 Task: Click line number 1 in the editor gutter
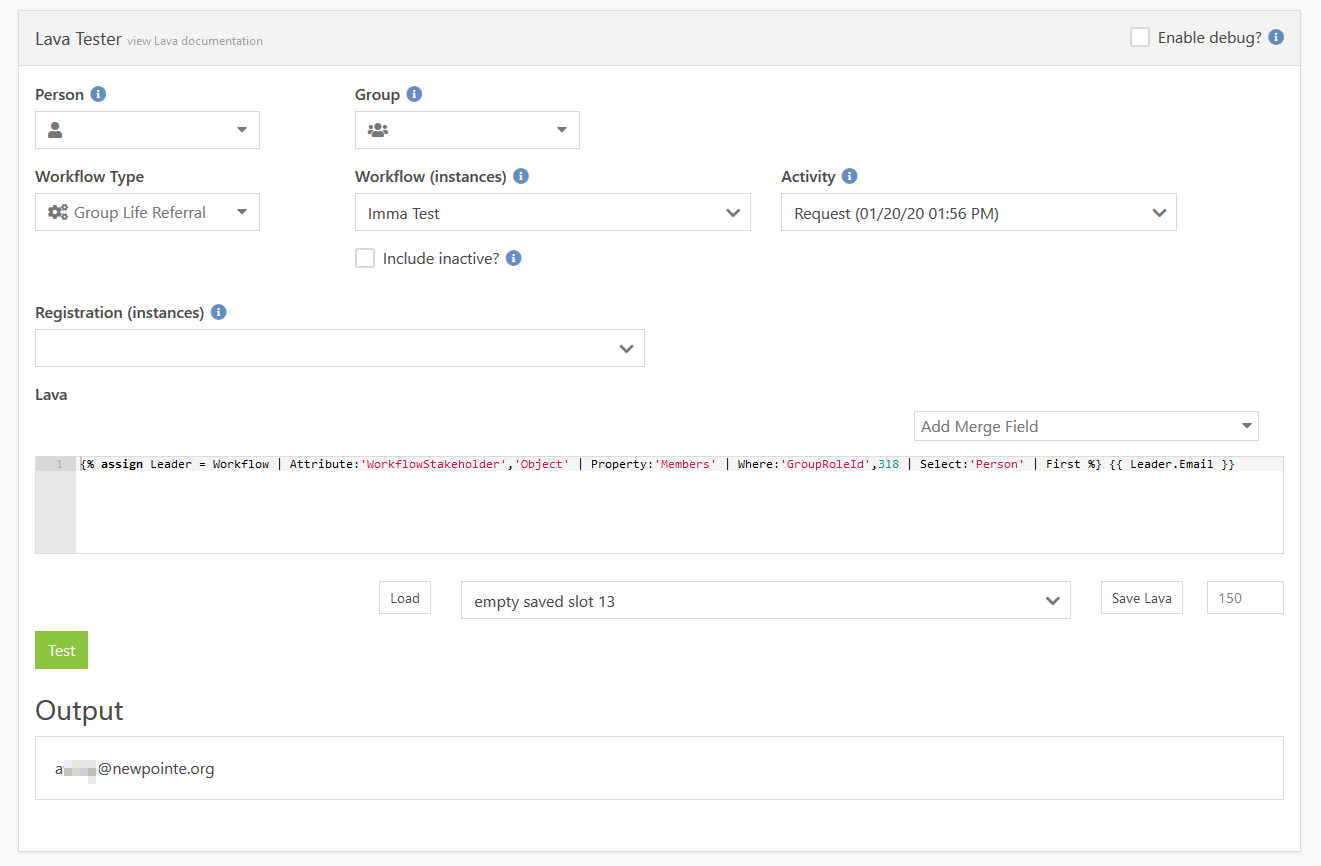(59, 464)
